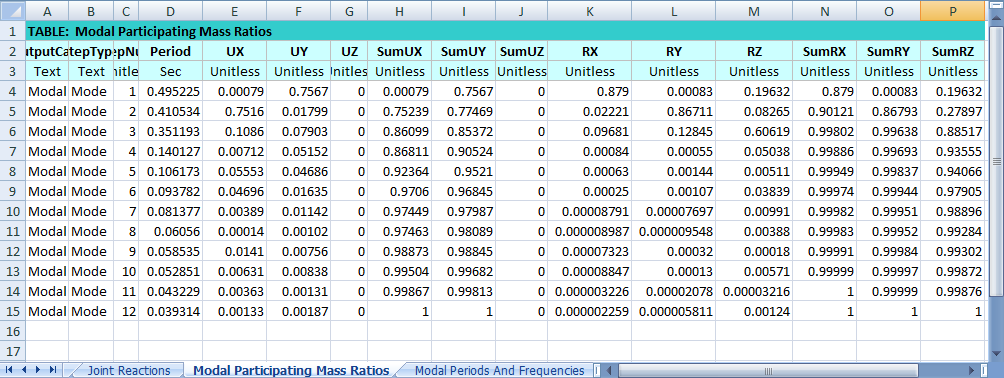Viewport: 1004px width, 378px height.
Task: Select RX value 0.09681
Action: click(x=589, y=131)
